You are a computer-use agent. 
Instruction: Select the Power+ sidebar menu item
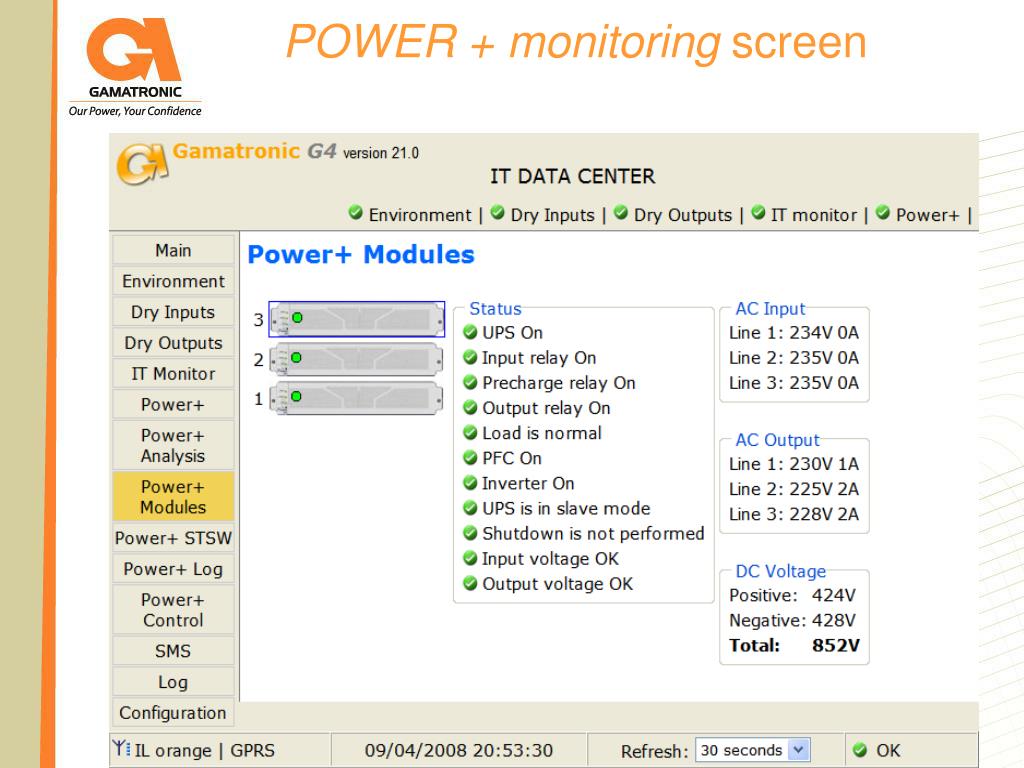(x=173, y=404)
